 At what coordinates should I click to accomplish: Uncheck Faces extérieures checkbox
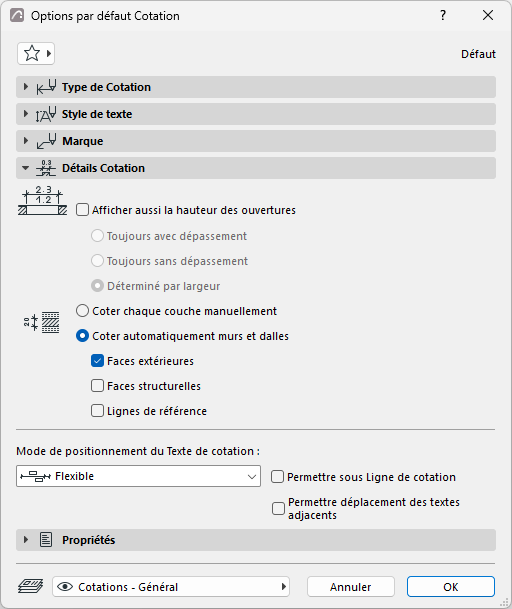pyautogui.click(x=97, y=361)
